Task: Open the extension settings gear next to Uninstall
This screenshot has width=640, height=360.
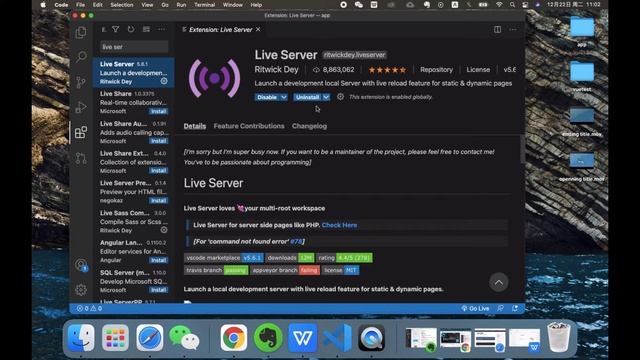Action: tap(340, 97)
